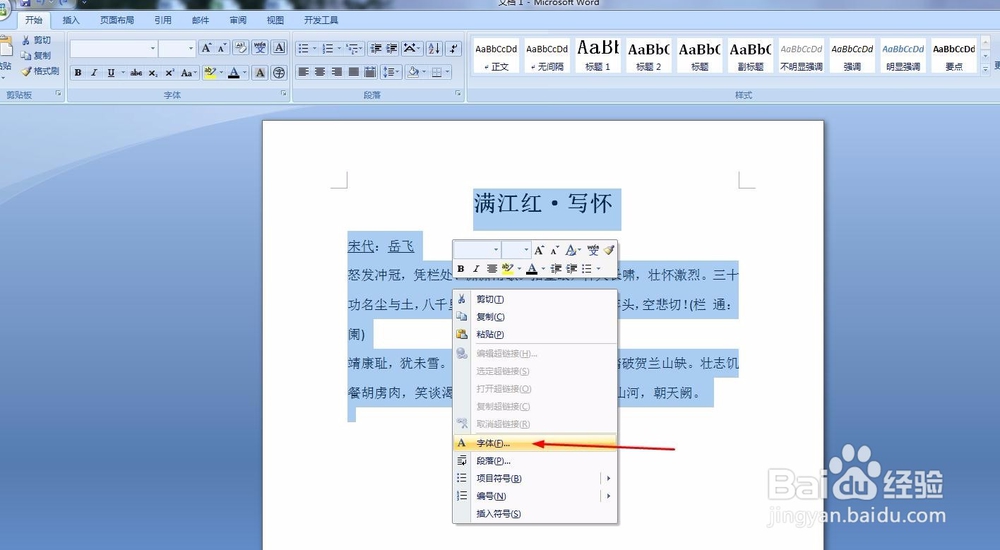This screenshot has width=1000, height=550.
Task: Click the Clear Formatting ribbon icon
Action: [x=240, y=48]
